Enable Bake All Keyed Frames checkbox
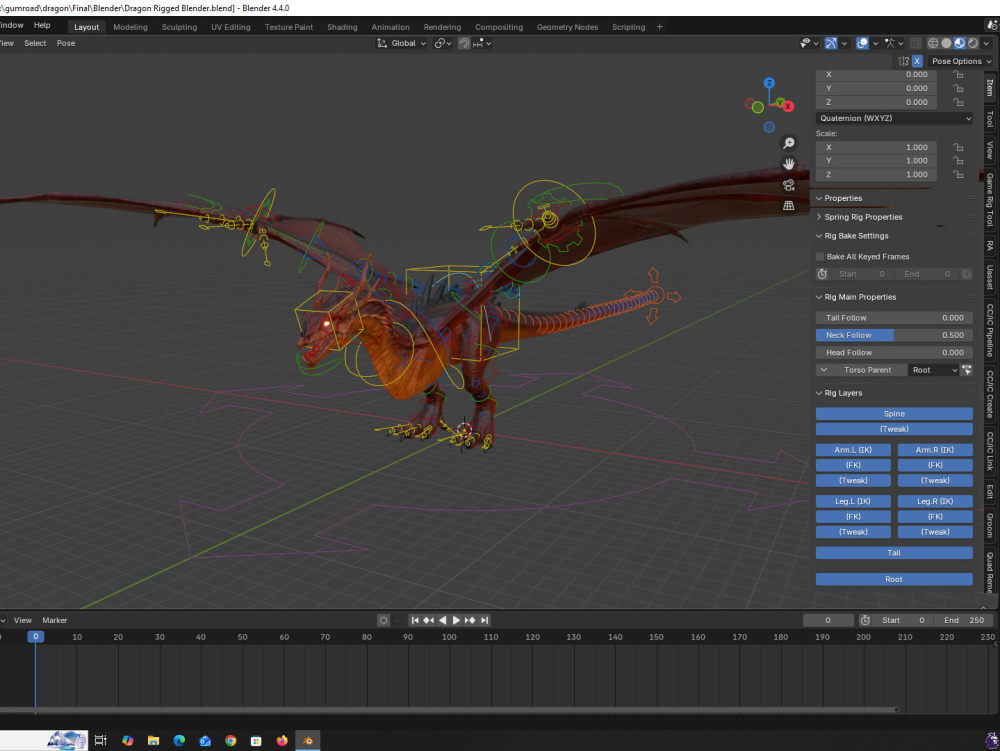 [820, 256]
